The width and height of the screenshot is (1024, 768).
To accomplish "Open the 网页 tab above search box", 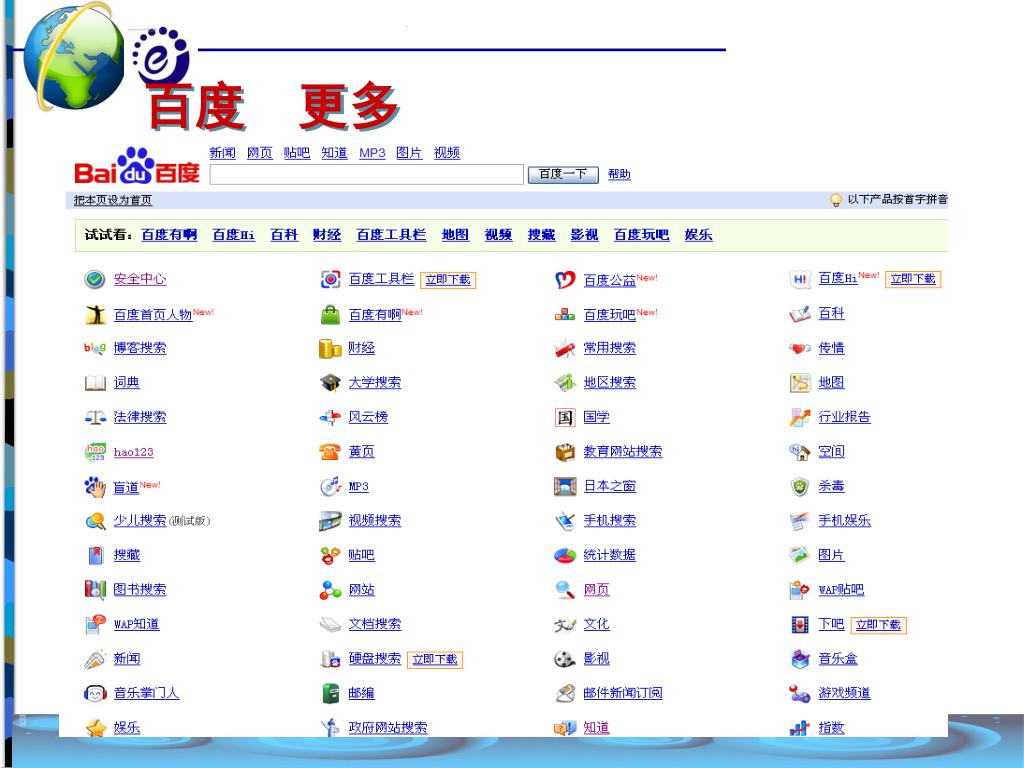I will click(260, 153).
